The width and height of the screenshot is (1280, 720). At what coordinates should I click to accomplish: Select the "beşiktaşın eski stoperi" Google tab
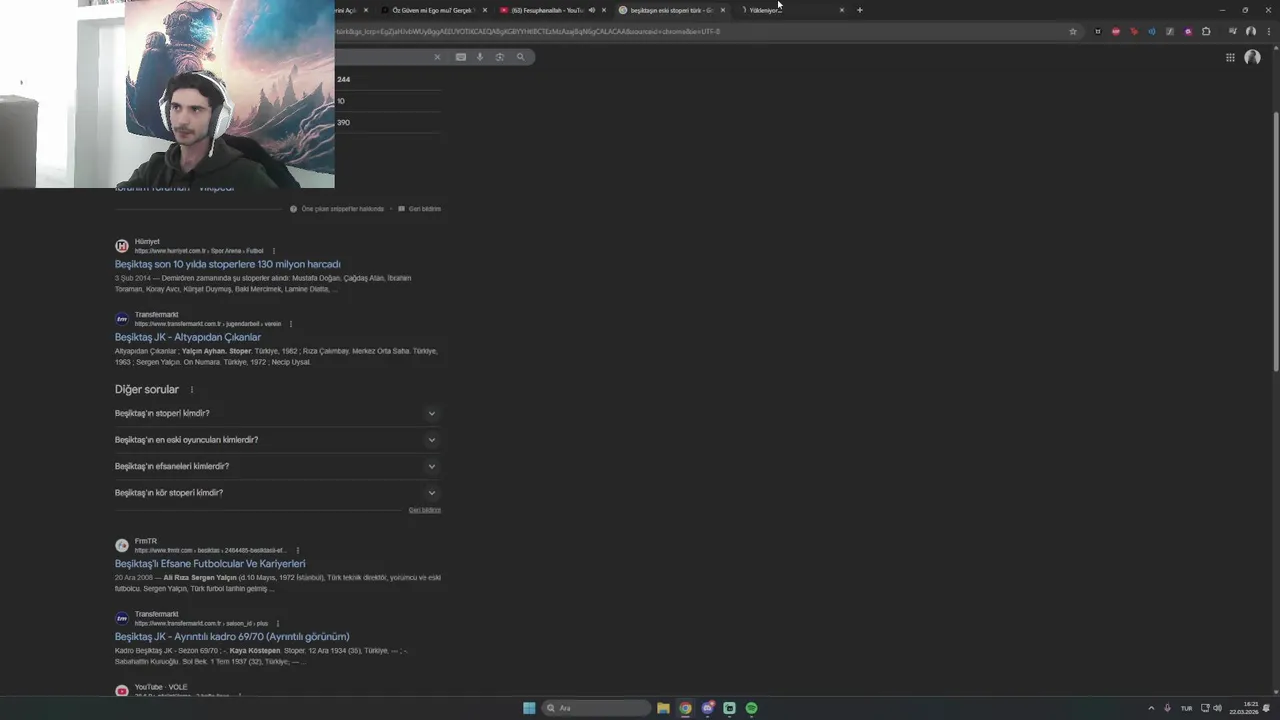(x=671, y=10)
